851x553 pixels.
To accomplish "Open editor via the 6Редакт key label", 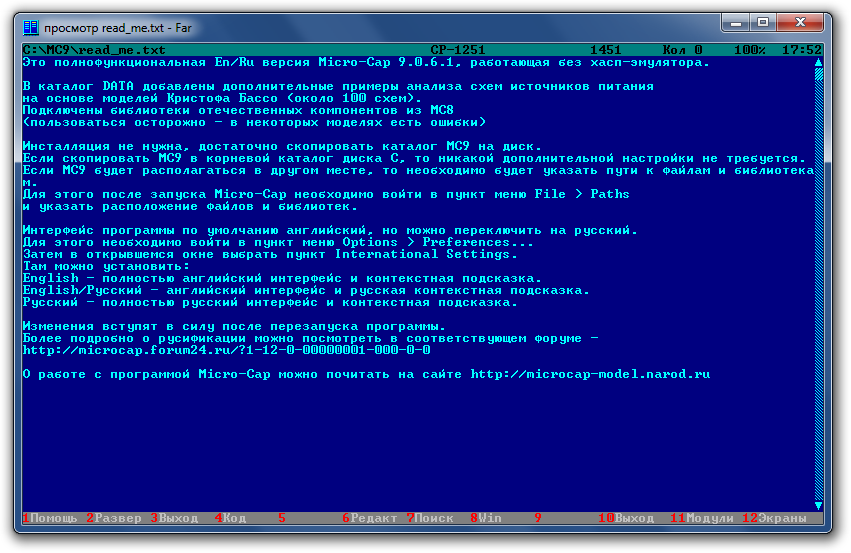I will click(370, 518).
